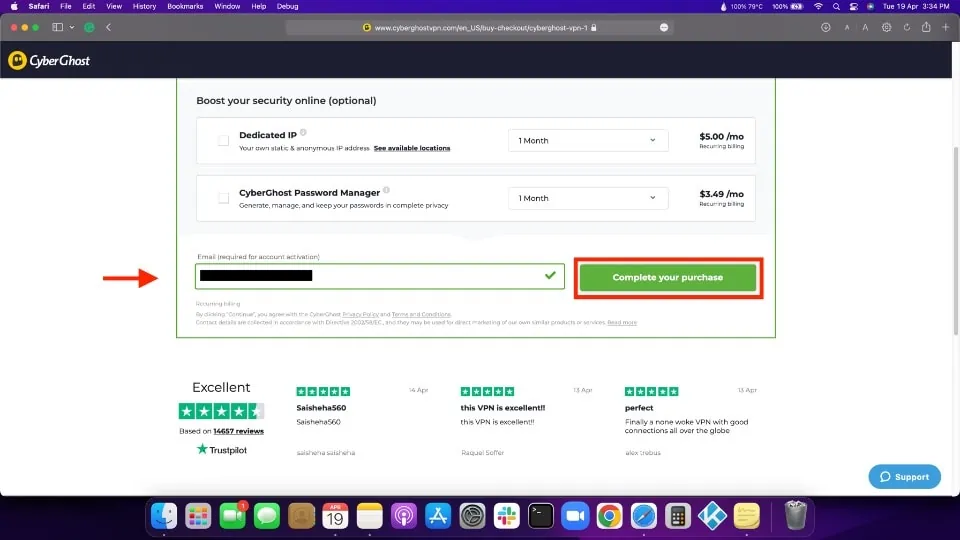Viewport: 960px width, 540px height.
Task: Open Calculator from the Dock
Action: point(678,516)
